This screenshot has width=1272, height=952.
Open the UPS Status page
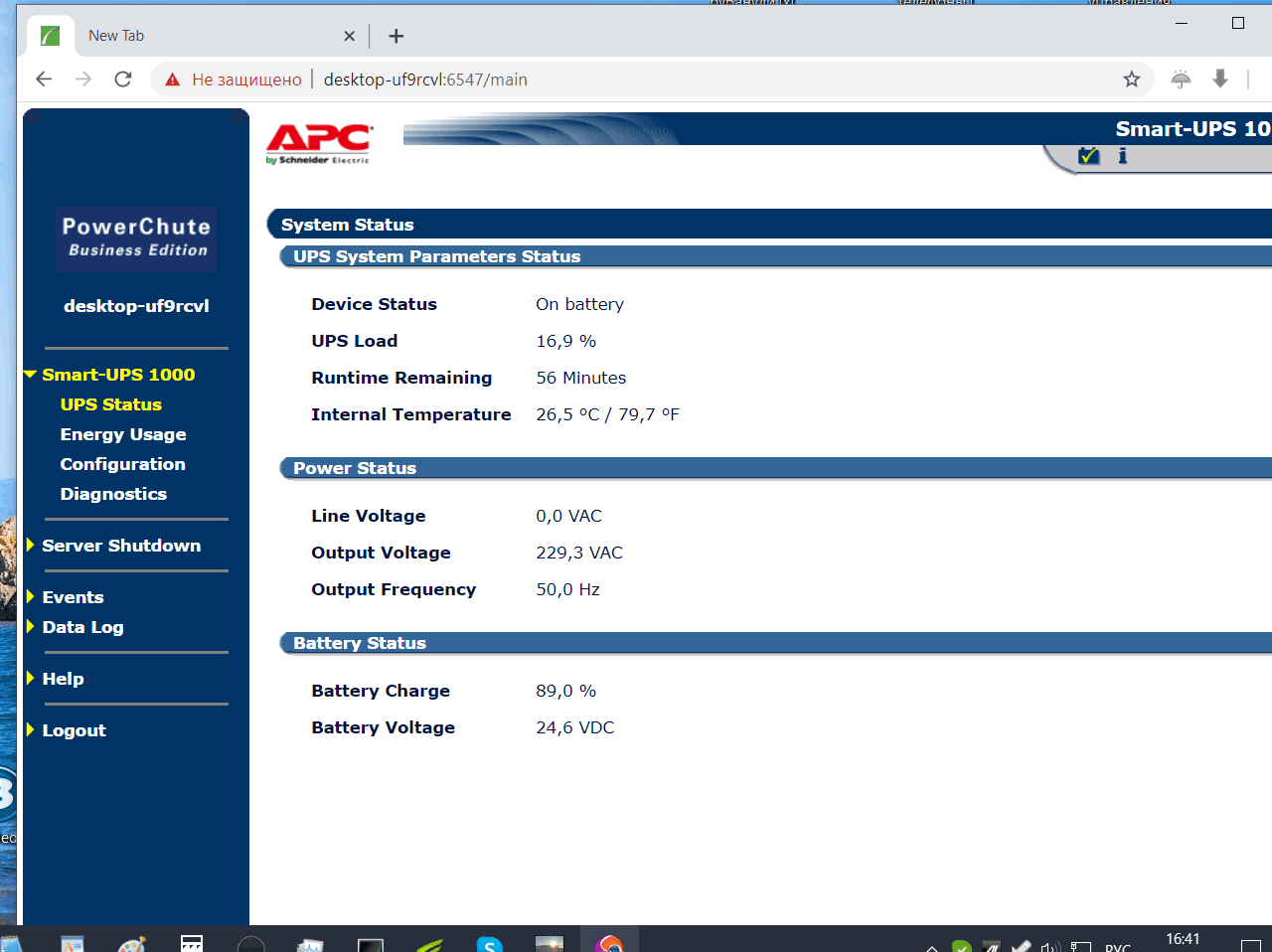click(111, 404)
